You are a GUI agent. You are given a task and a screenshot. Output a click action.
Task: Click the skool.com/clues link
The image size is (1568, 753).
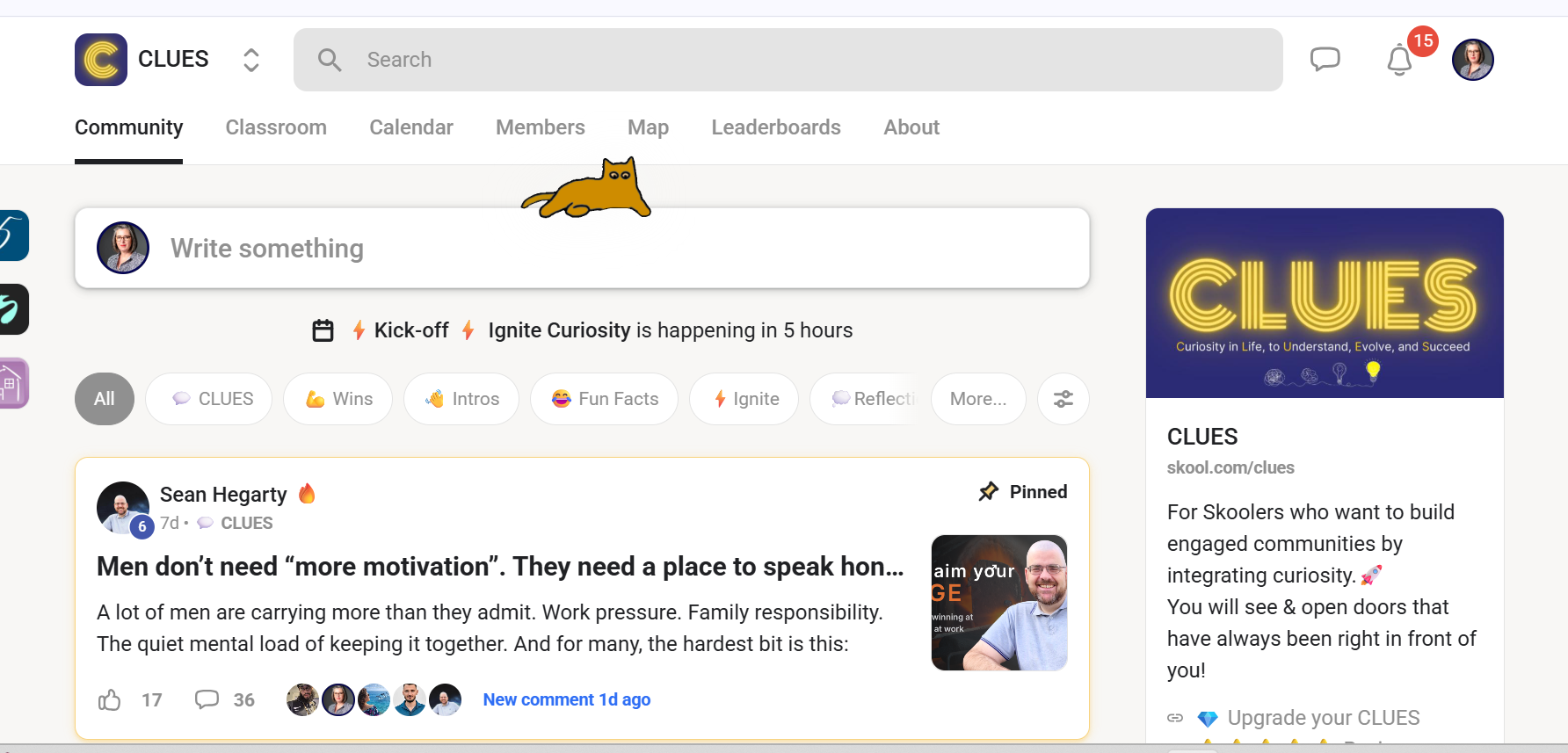[x=1230, y=467]
